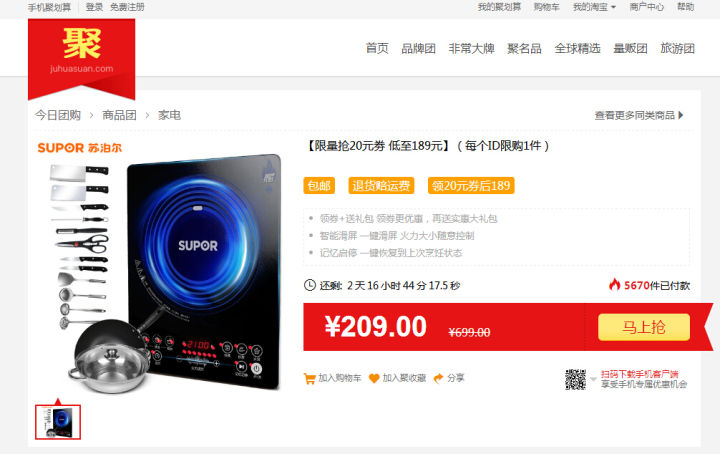The width and height of the screenshot is (720, 454).
Task: Select the 旅游团 navigation item
Action: click(x=677, y=49)
